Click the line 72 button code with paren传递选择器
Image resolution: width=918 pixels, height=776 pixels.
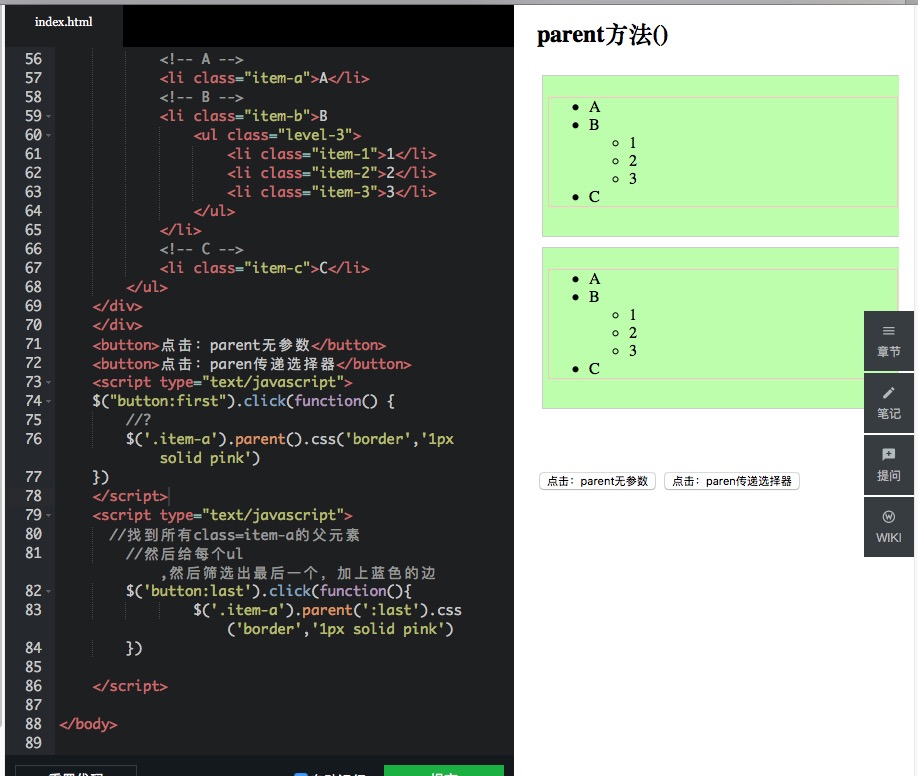point(252,364)
